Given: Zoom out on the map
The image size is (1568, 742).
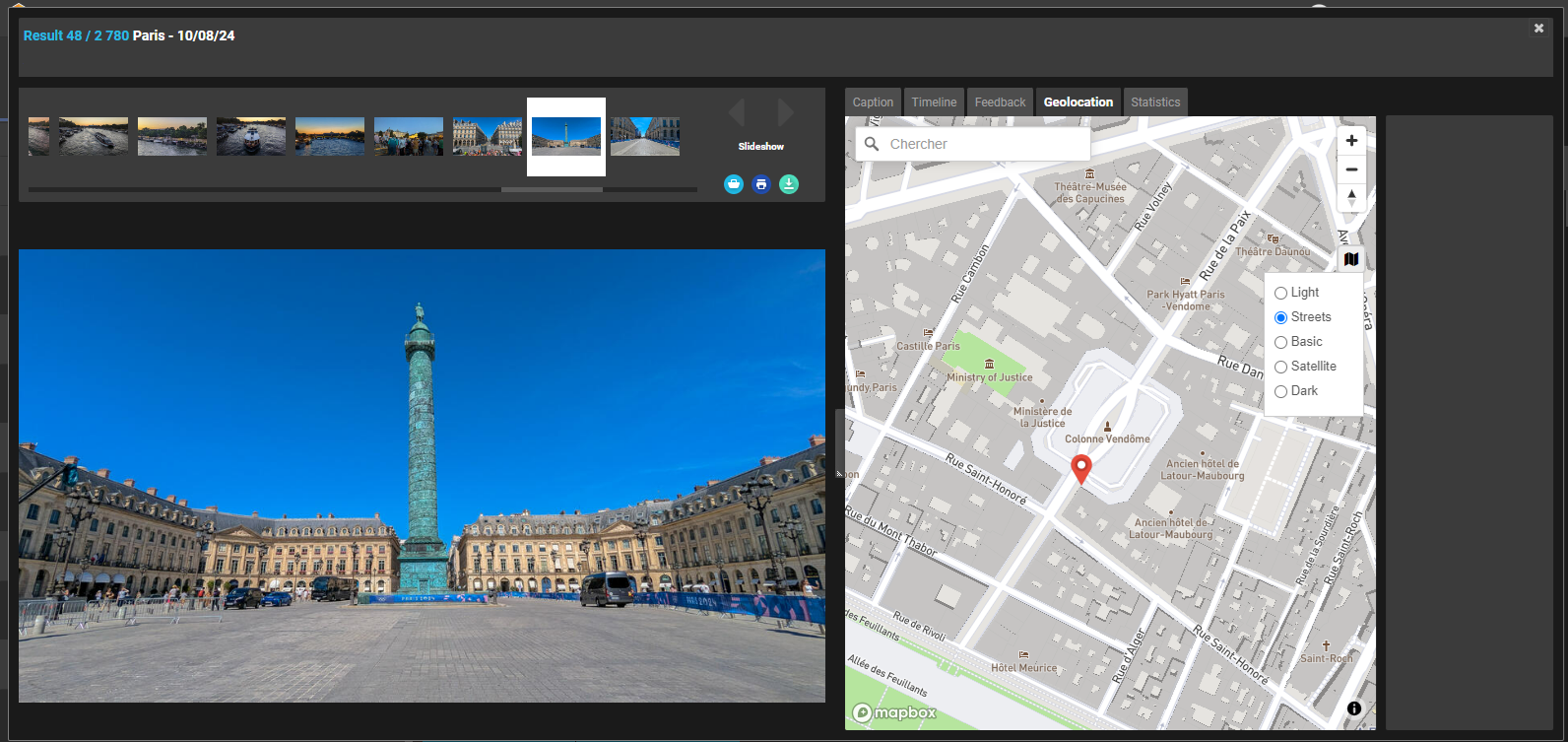Looking at the screenshot, I should pyautogui.click(x=1351, y=169).
